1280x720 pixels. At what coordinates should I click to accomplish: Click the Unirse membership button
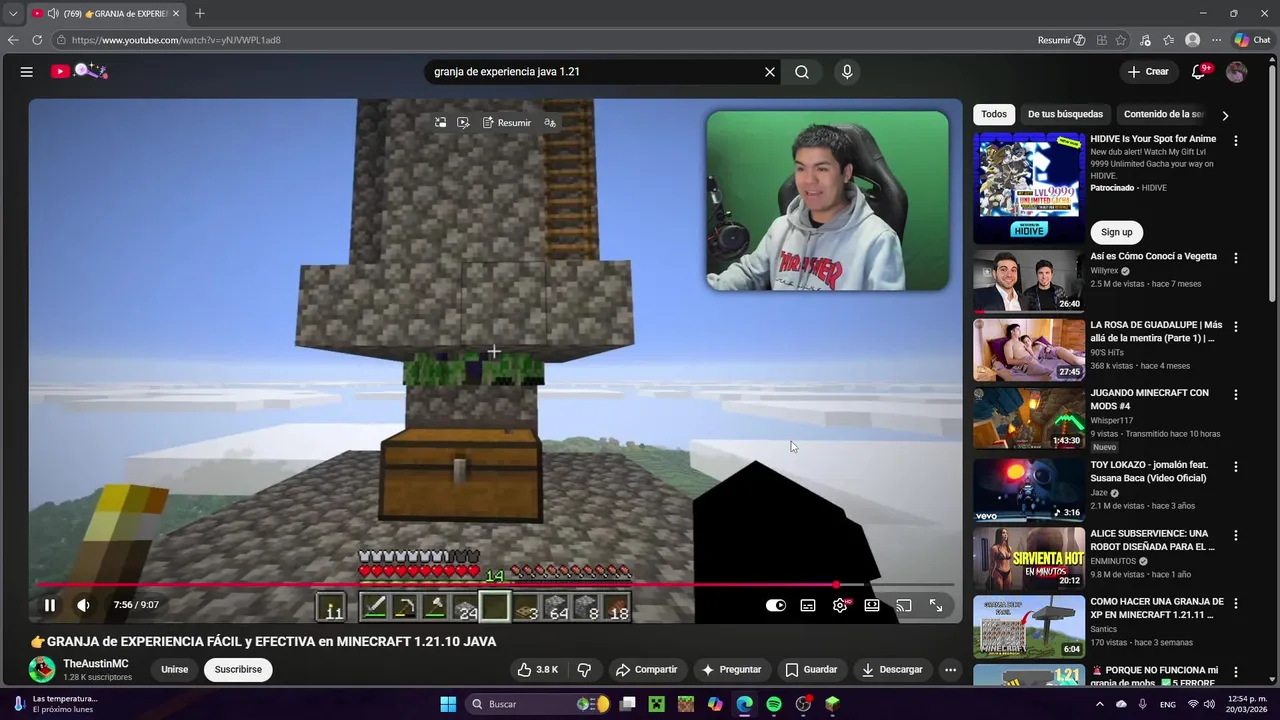coord(175,670)
